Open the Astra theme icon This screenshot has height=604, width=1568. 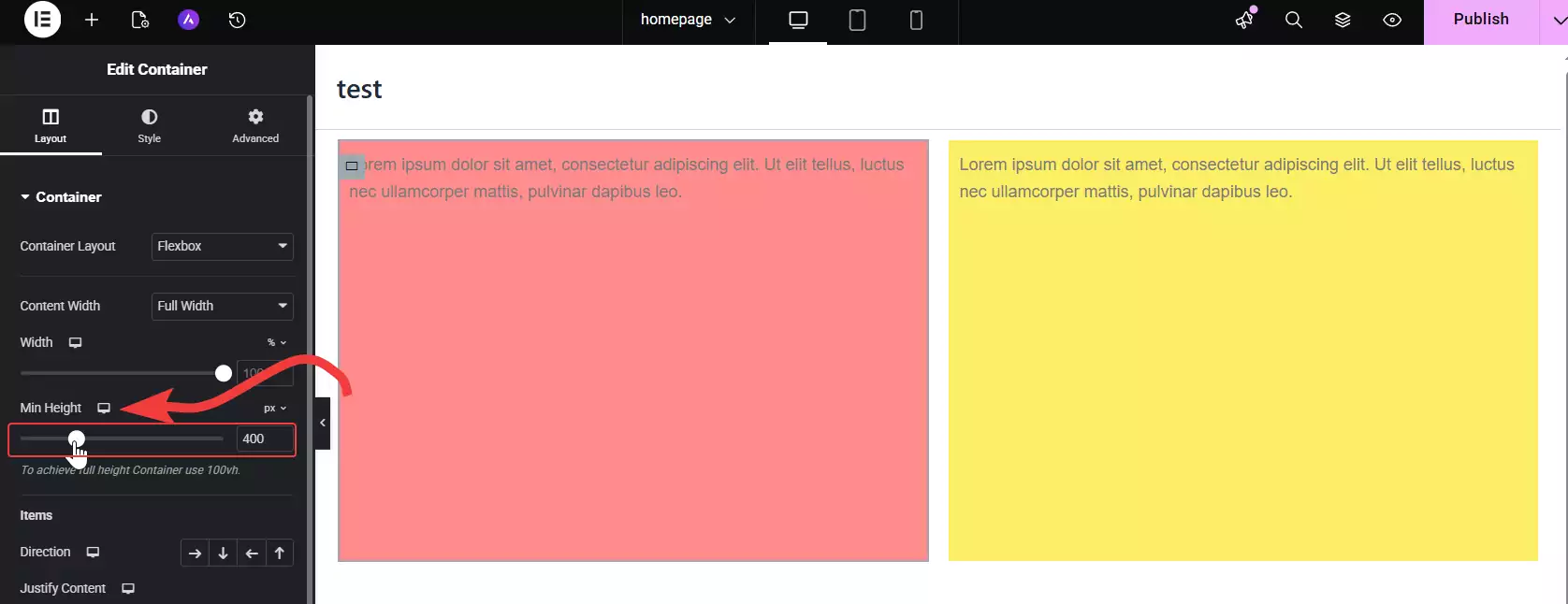tap(189, 20)
